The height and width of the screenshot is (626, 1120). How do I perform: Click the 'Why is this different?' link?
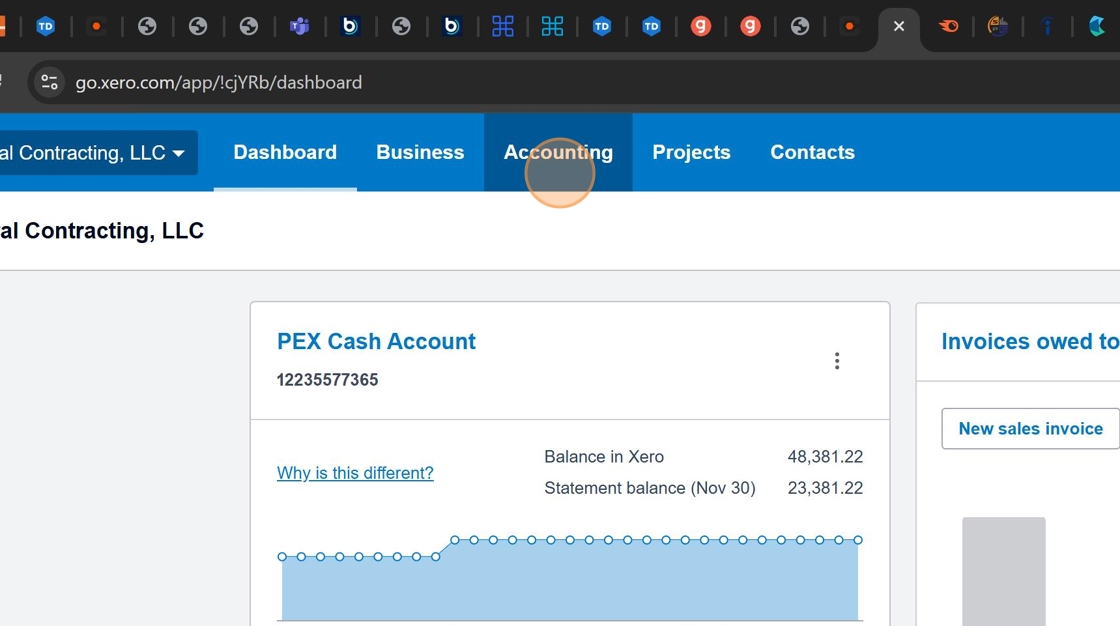pyautogui.click(x=355, y=473)
